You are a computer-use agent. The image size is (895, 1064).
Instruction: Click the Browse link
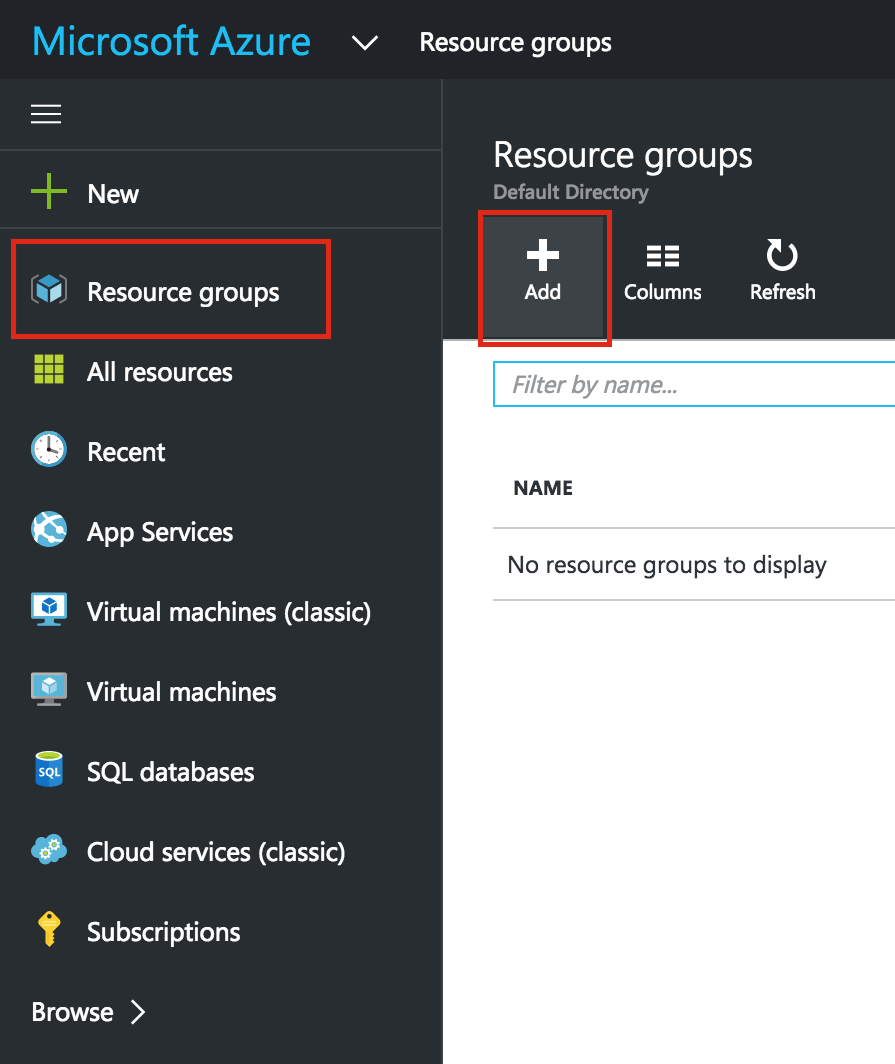click(73, 1012)
